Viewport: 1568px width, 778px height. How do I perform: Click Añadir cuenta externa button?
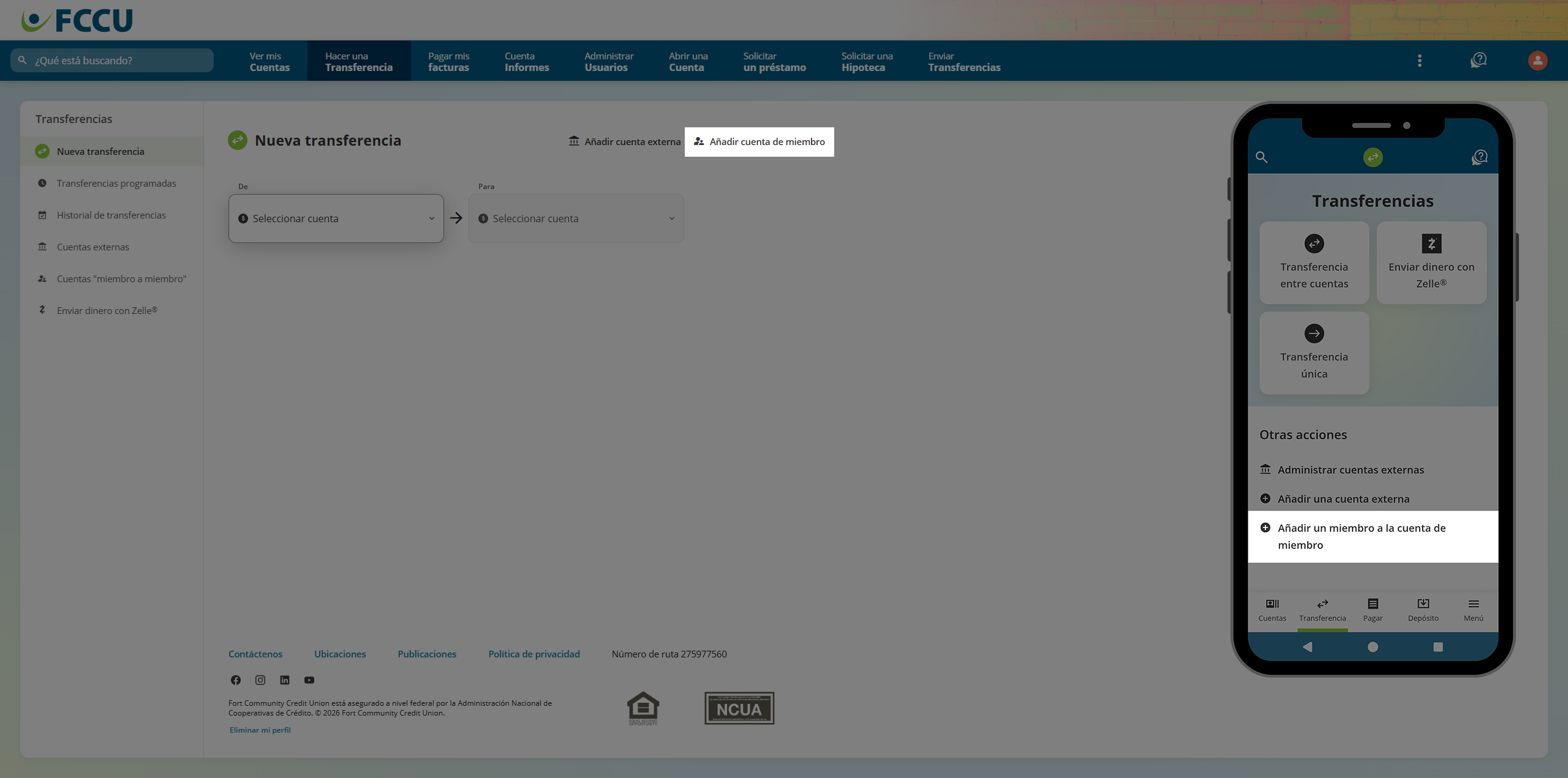pos(625,141)
